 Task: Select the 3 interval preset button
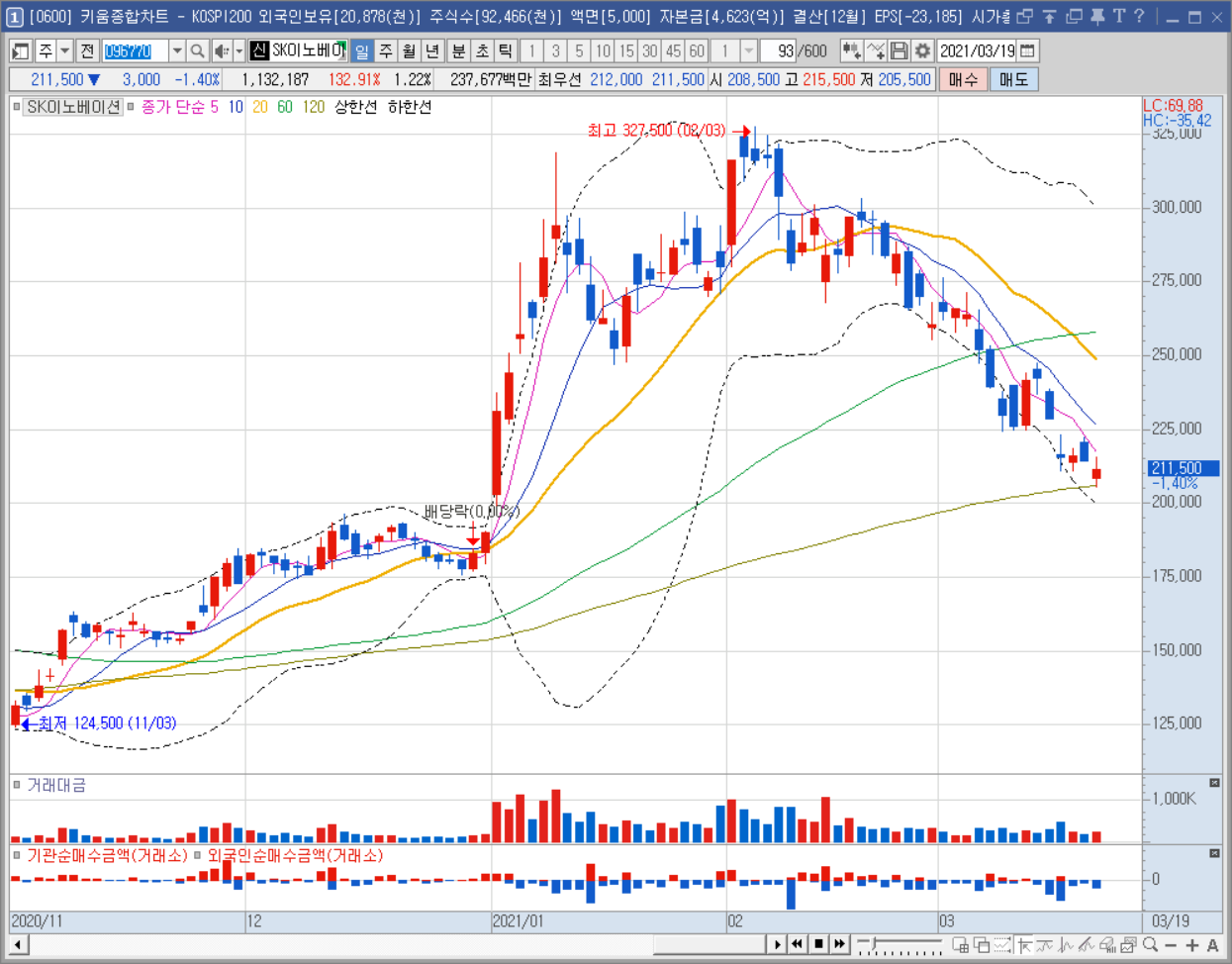(x=555, y=50)
